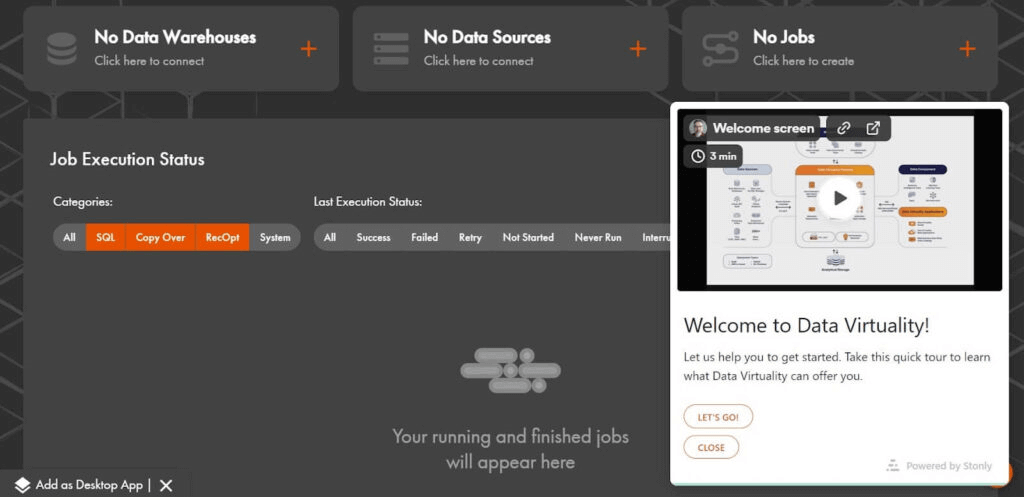Filter jobs by Not Started status
Screen dimensions: 1024x497
[528, 237]
